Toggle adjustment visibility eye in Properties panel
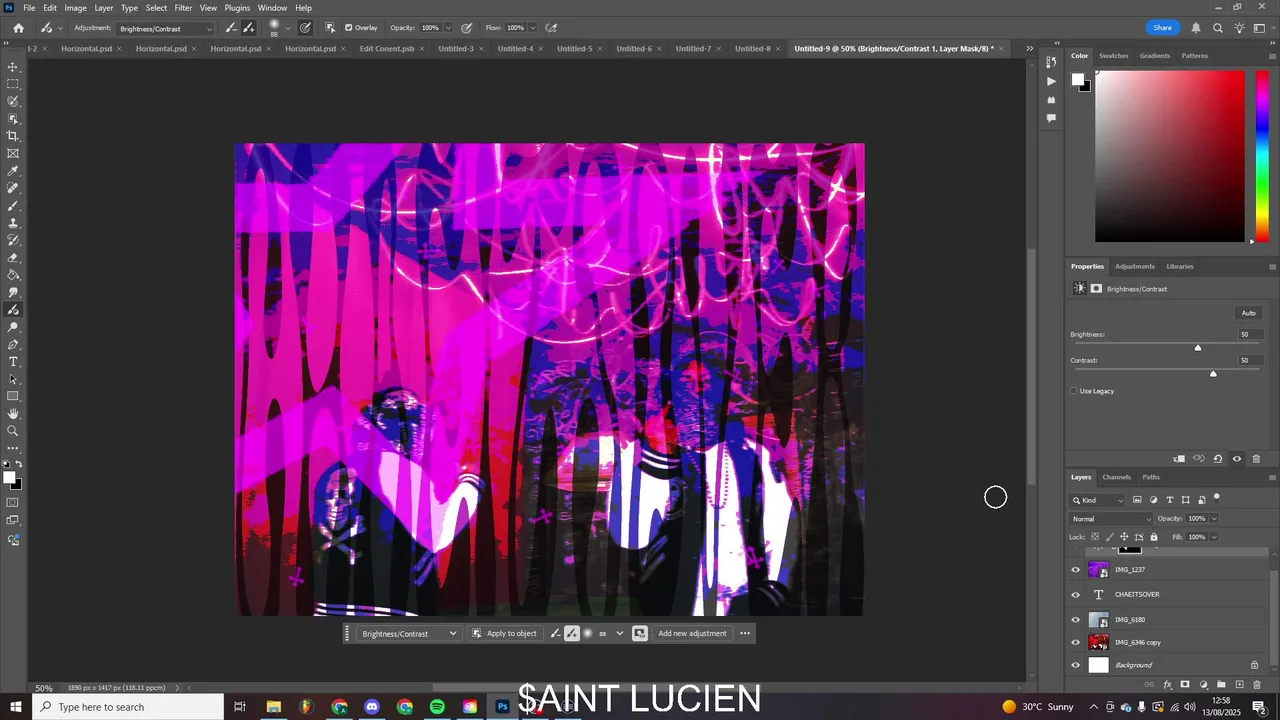1280x720 pixels. 1237,459
